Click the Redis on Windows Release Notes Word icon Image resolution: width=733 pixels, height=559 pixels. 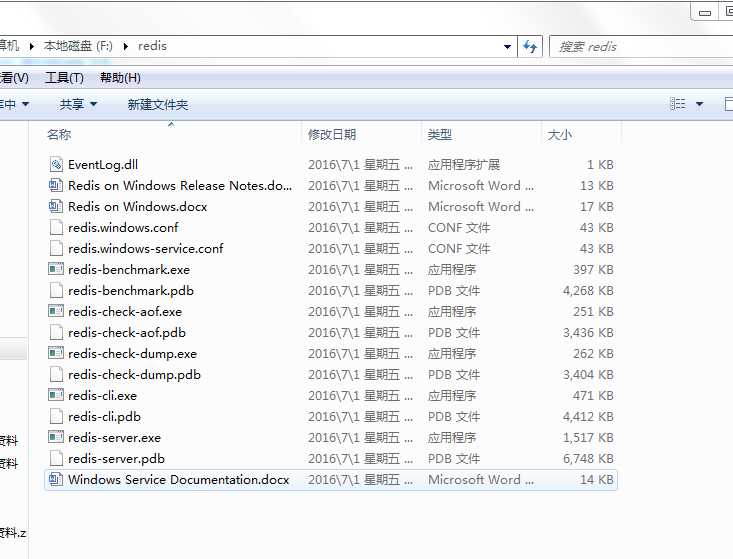(56, 185)
